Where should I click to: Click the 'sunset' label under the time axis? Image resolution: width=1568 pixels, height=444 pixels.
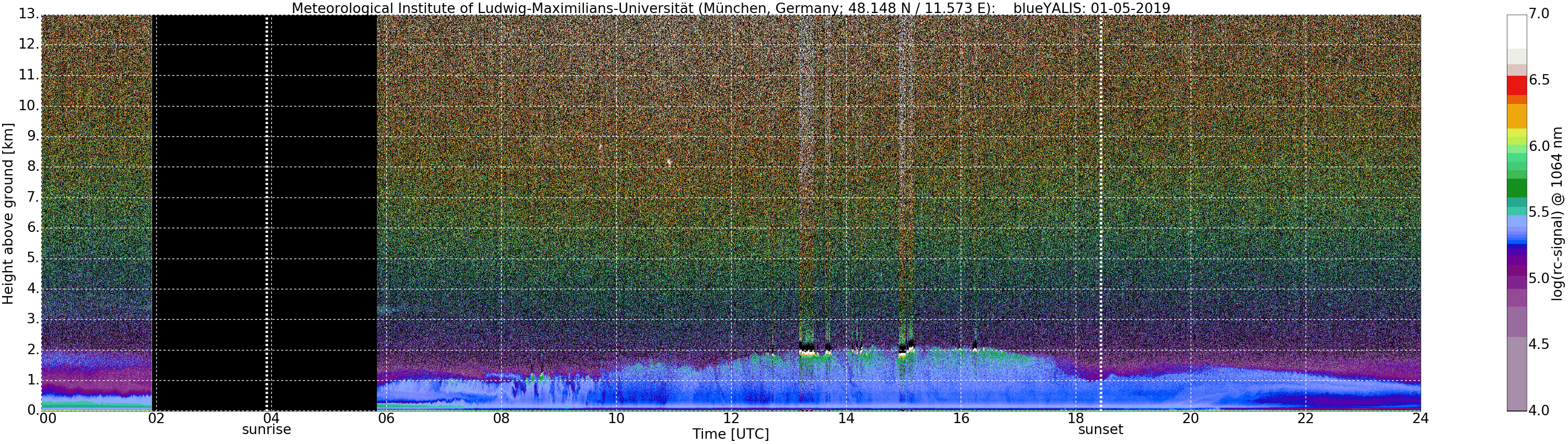point(1101,430)
